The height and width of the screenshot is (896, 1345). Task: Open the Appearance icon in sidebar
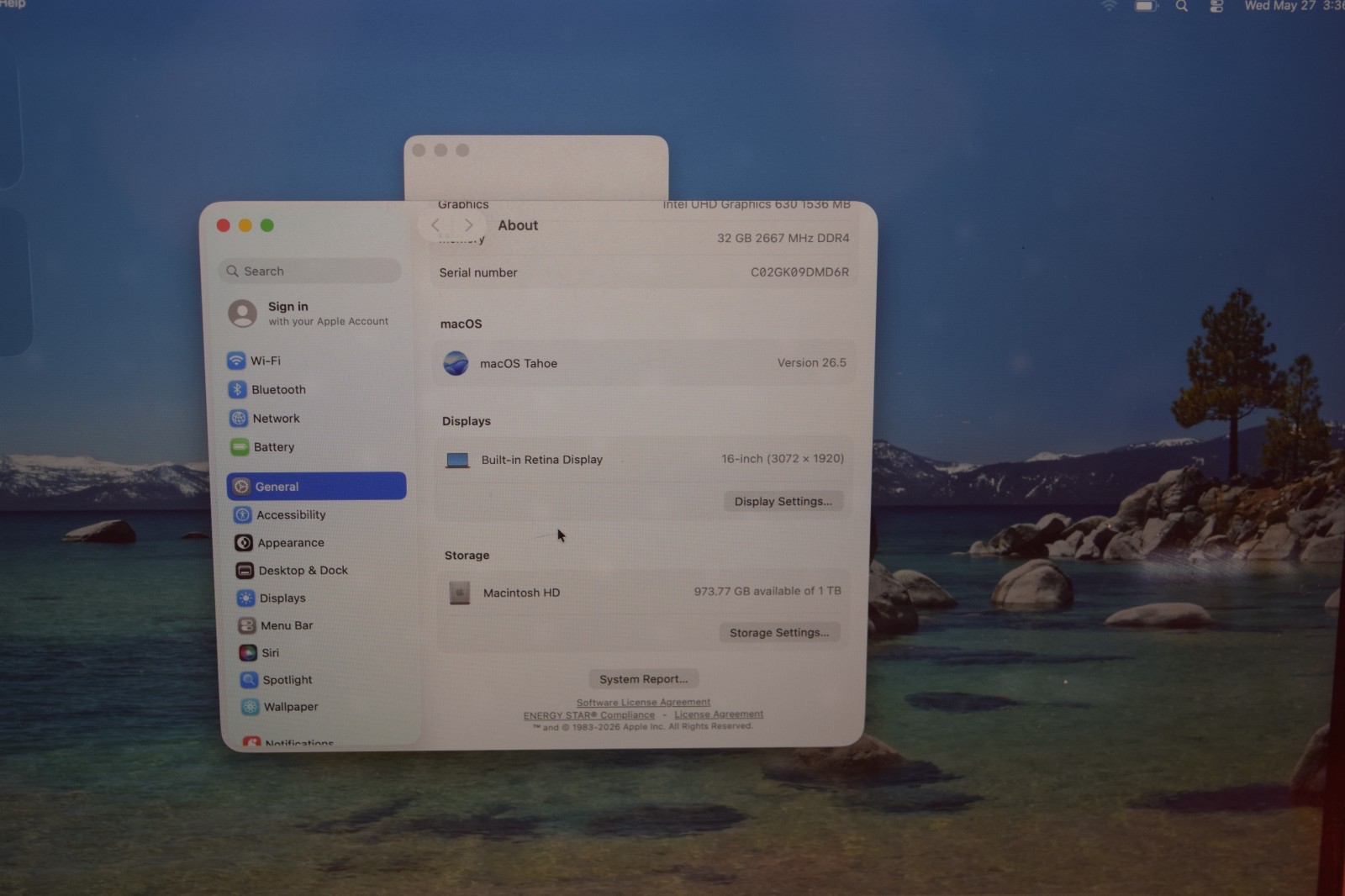click(x=244, y=543)
